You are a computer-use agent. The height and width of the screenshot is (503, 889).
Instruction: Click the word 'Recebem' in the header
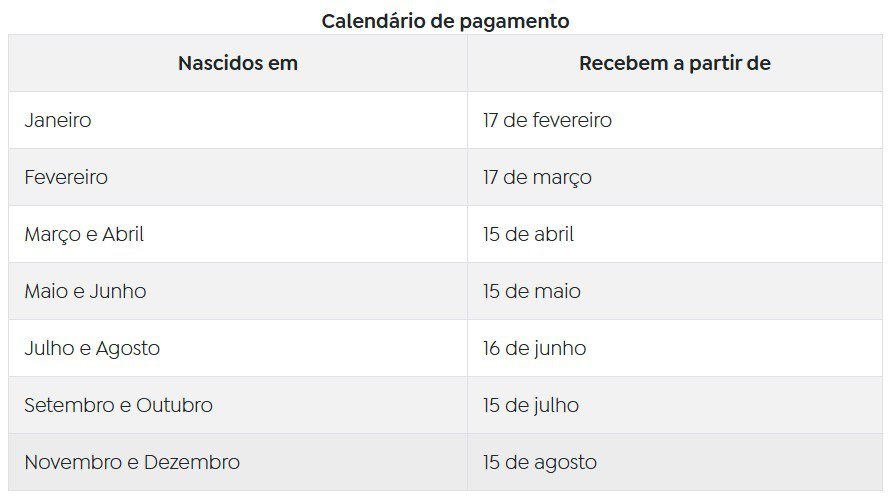(624, 63)
